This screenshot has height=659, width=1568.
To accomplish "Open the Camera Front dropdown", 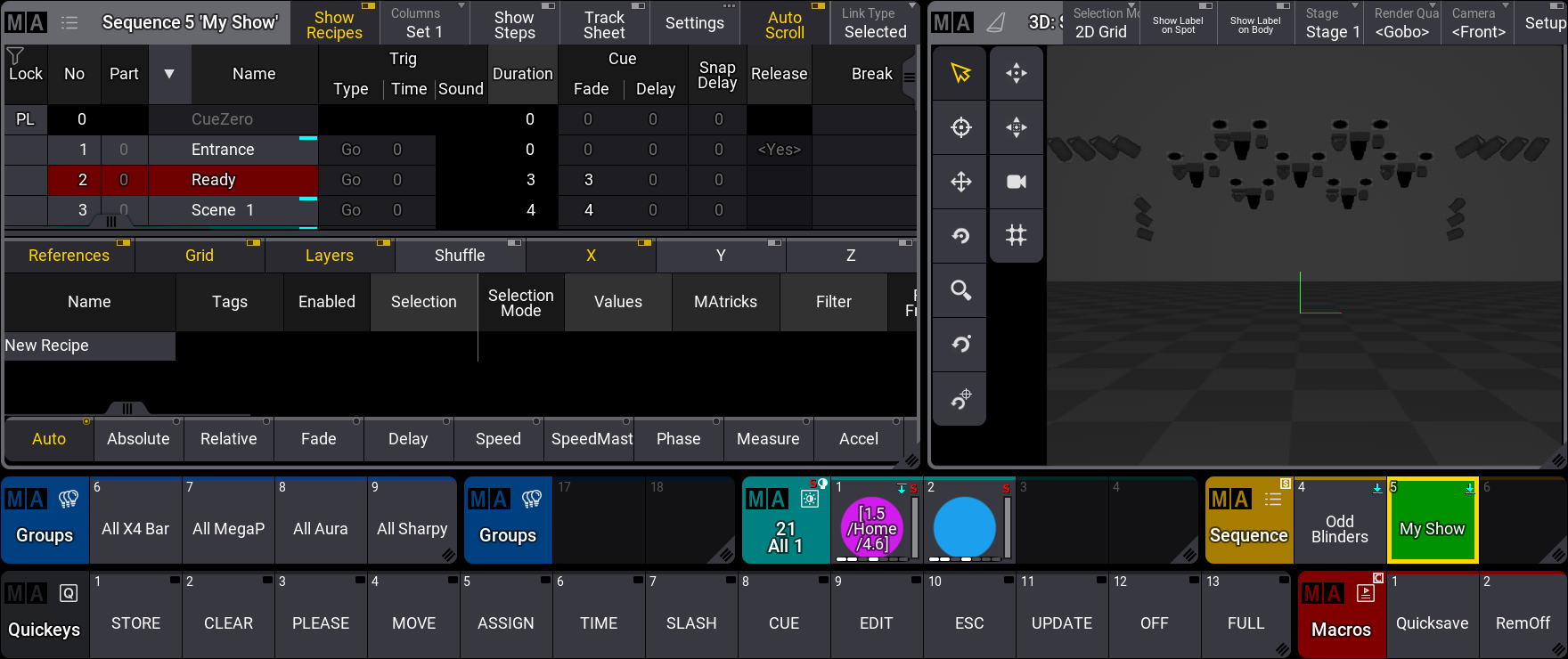I will coord(1477,24).
